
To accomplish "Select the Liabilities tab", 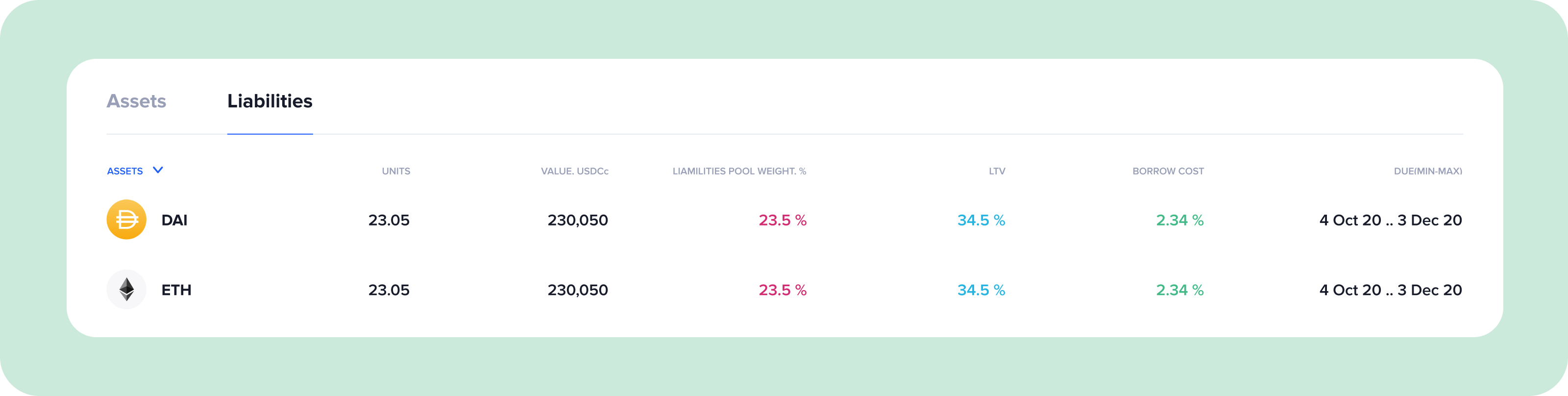I will (269, 101).
